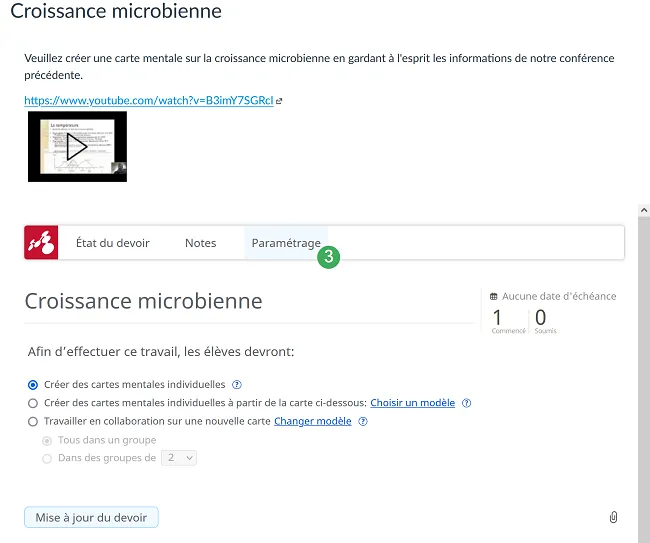Open the Notes tab
This screenshot has width=650, height=543.
(x=201, y=243)
